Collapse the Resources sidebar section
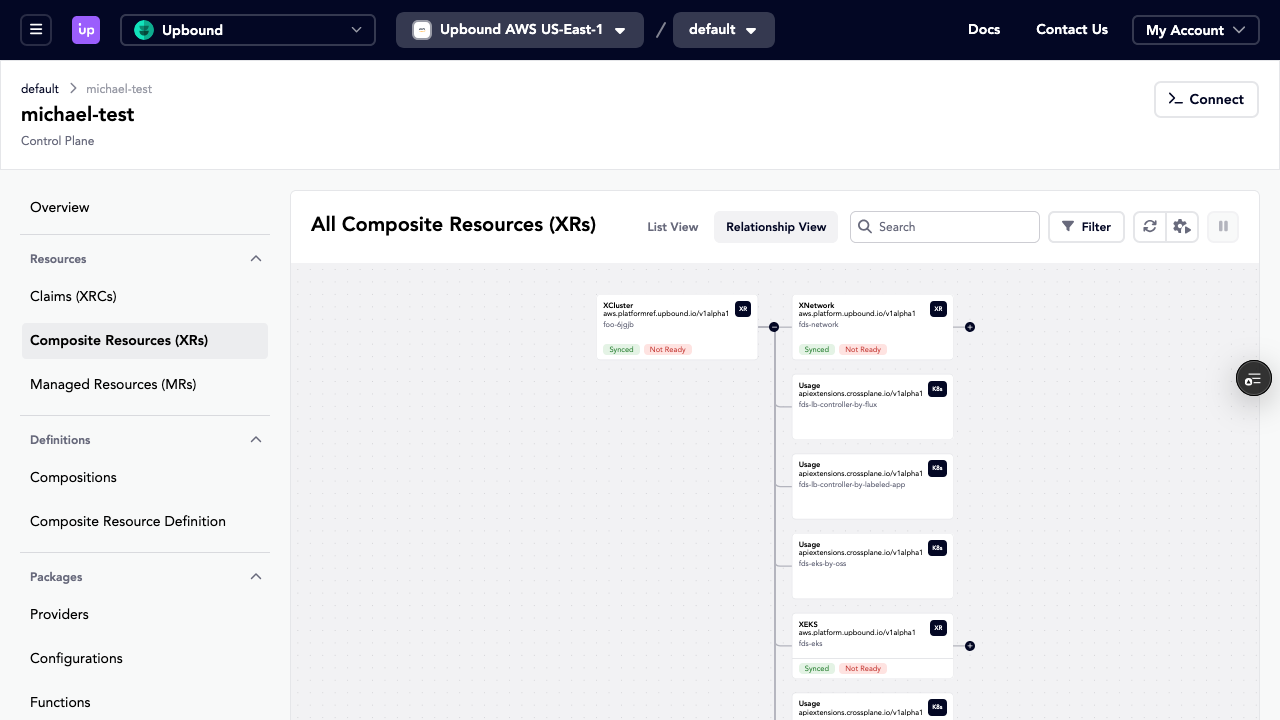The image size is (1280, 720). 256,259
